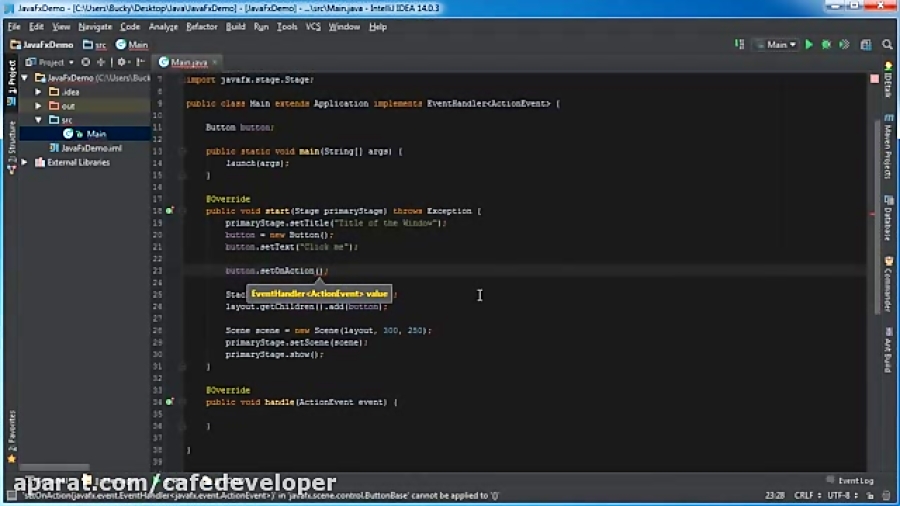
Task: Click inside setOnAction parentheses on line 23
Action: (320, 271)
